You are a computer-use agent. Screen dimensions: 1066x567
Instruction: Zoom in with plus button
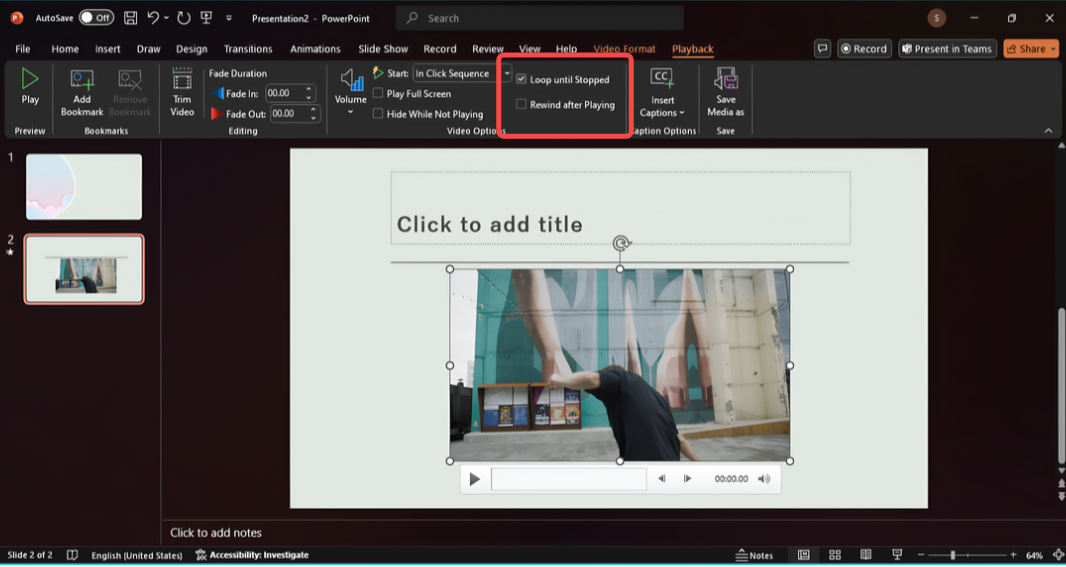point(1013,555)
